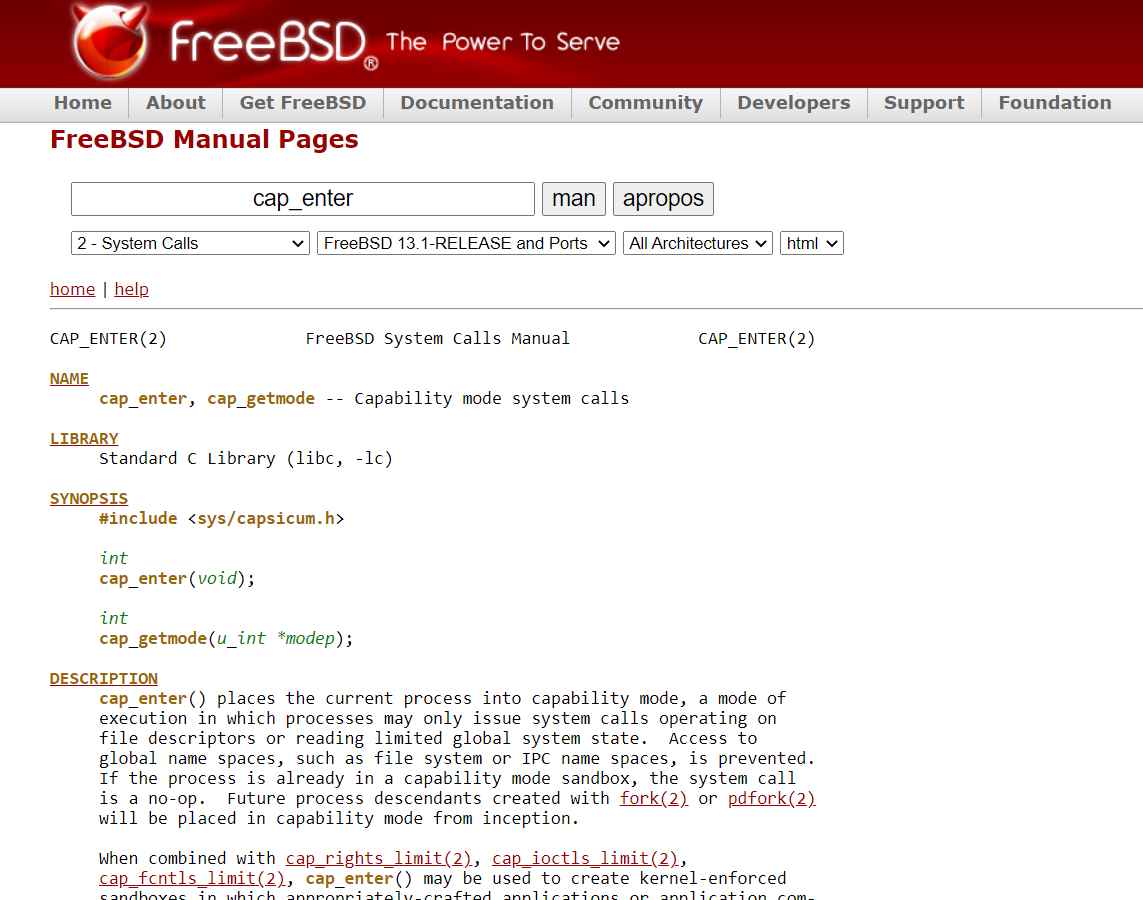Viewport: 1143px width, 900px height.
Task: Open the cap_rights_limit(2) manual link
Action: [x=378, y=858]
